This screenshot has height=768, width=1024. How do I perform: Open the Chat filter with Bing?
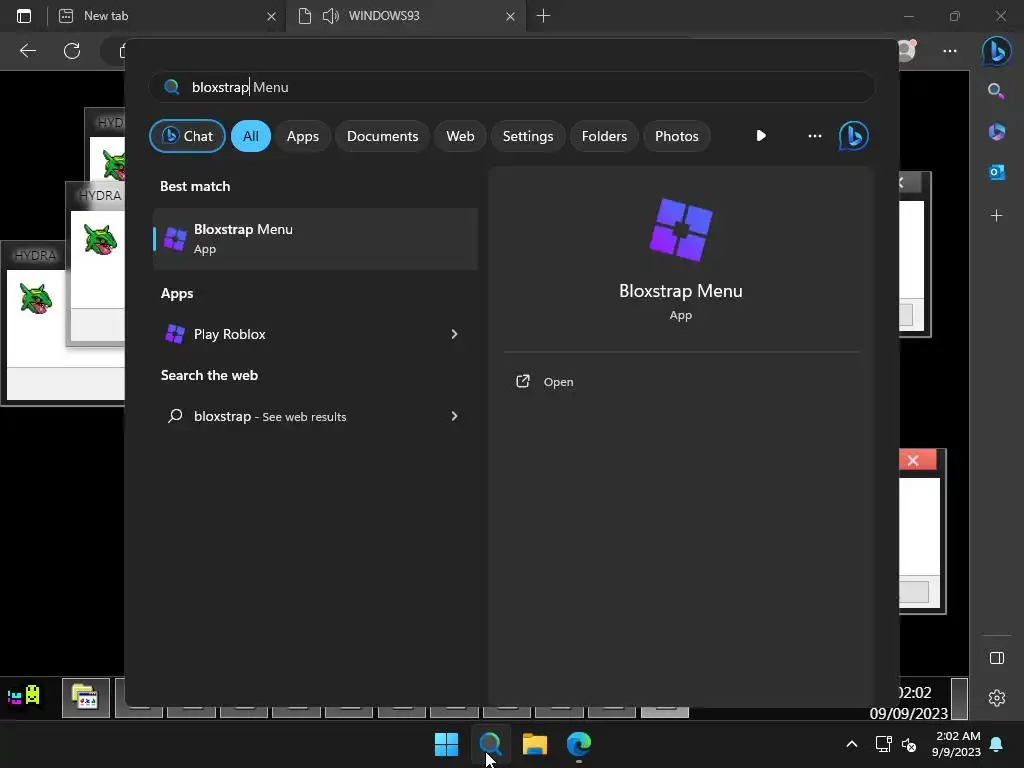(x=187, y=136)
